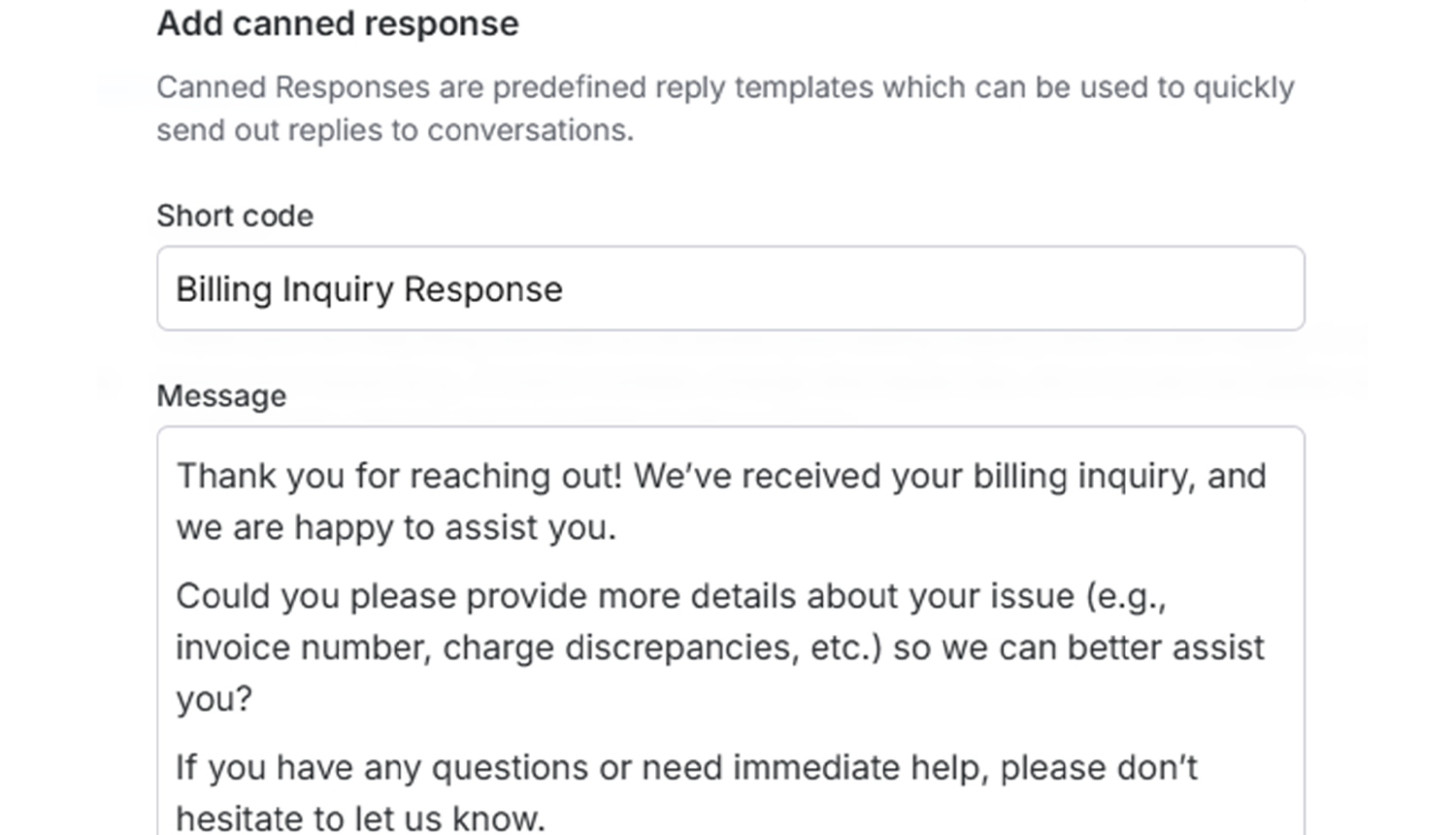The width and height of the screenshot is (1456, 835).
Task: Click the "Short code" field label
Action: point(235,216)
